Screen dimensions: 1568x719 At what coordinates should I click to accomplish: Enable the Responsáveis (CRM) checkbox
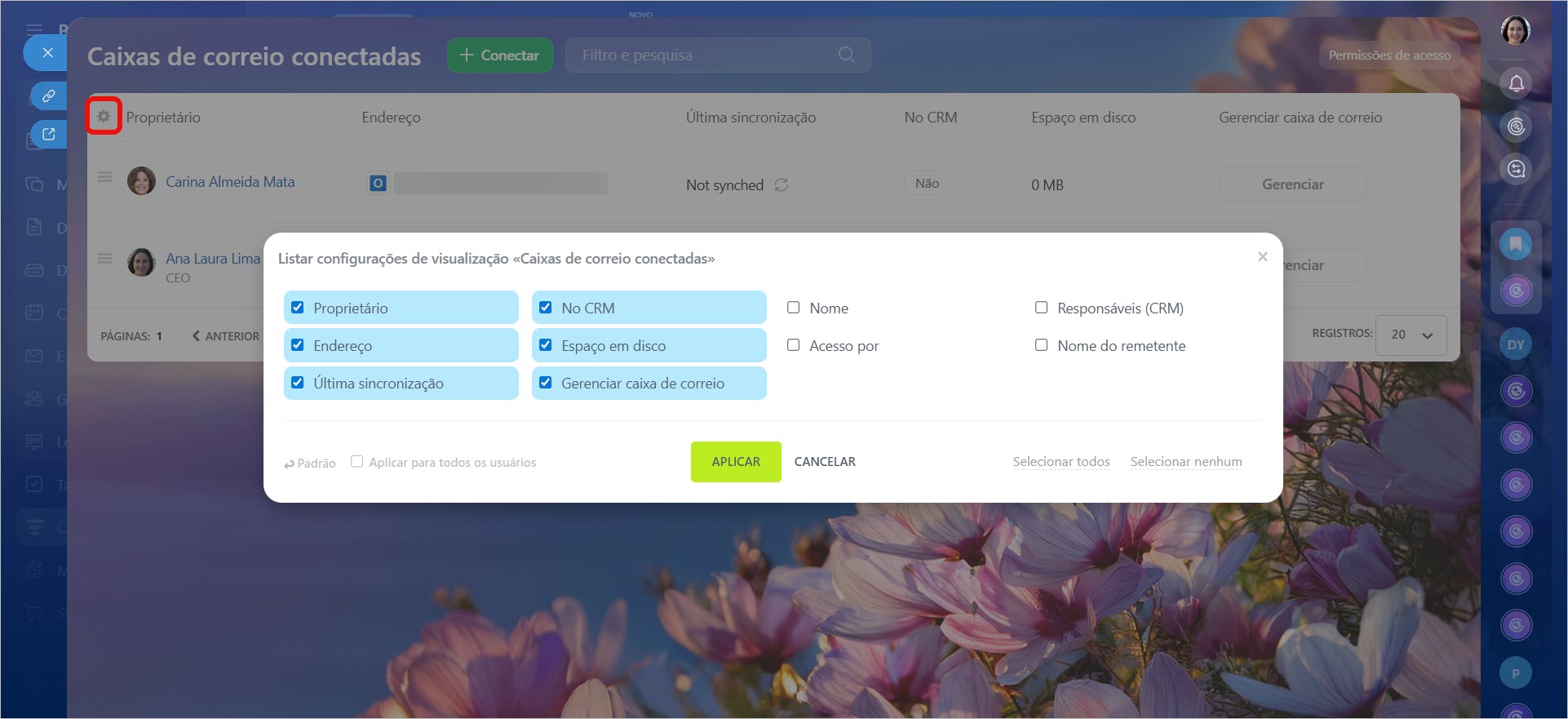tap(1041, 308)
